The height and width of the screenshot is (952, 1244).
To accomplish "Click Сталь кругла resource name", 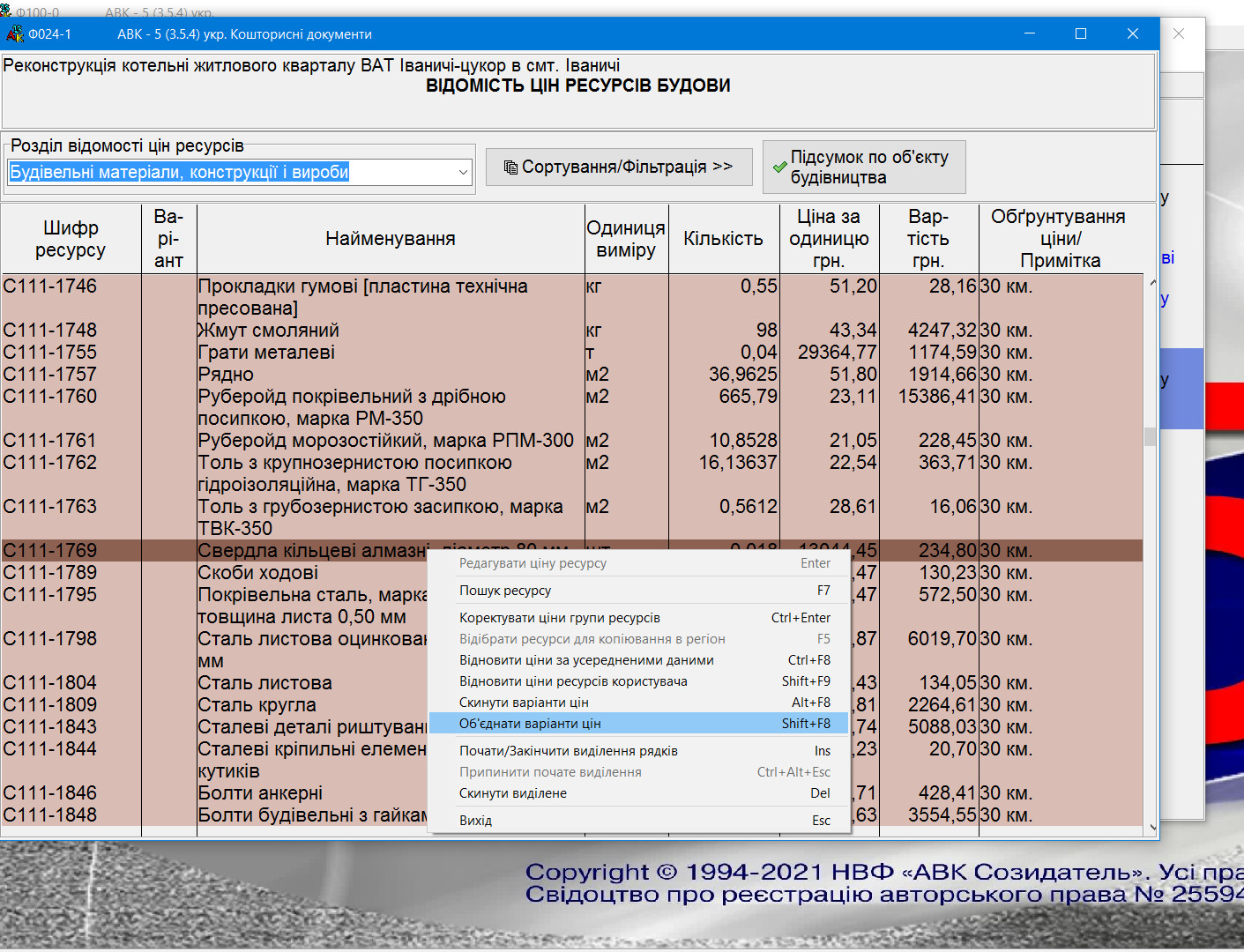I will [257, 705].
